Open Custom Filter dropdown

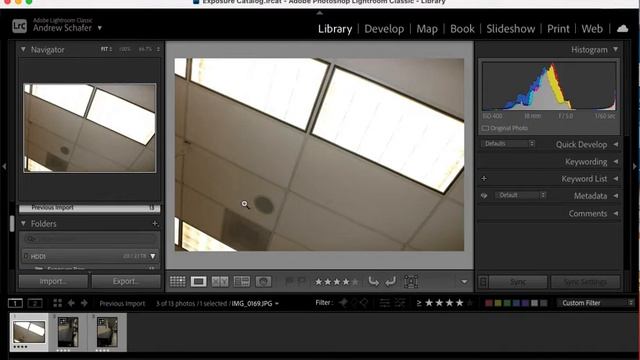click(x=596, y=303)
